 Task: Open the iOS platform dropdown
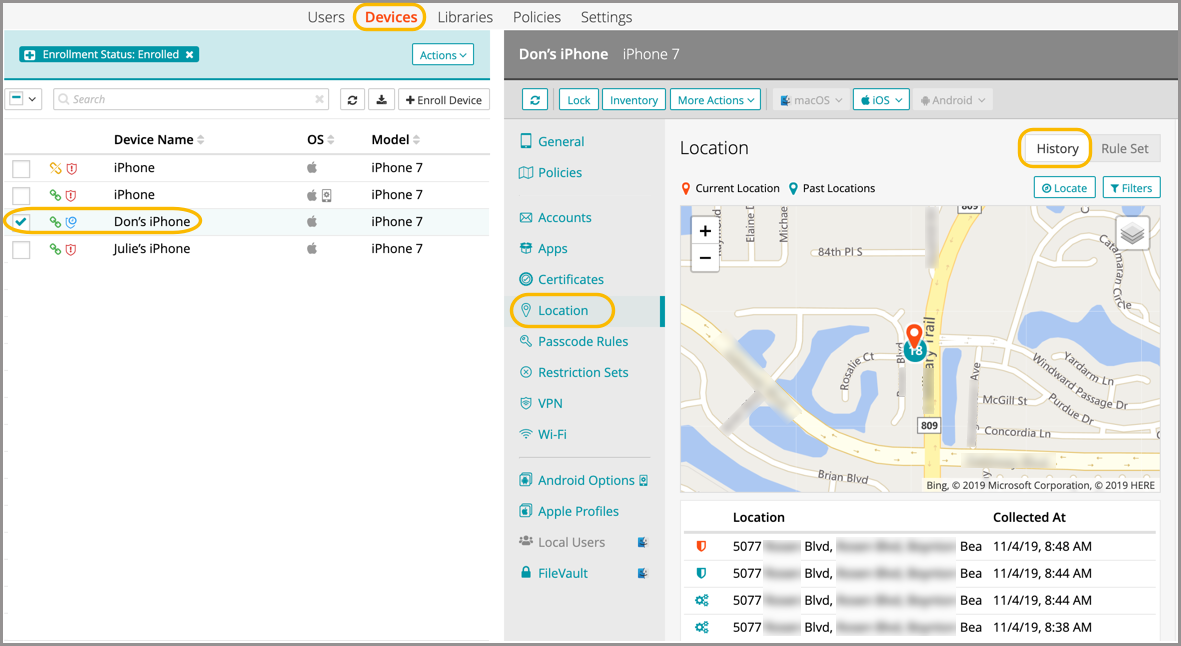pyautogui.click(x=880, y=100)
